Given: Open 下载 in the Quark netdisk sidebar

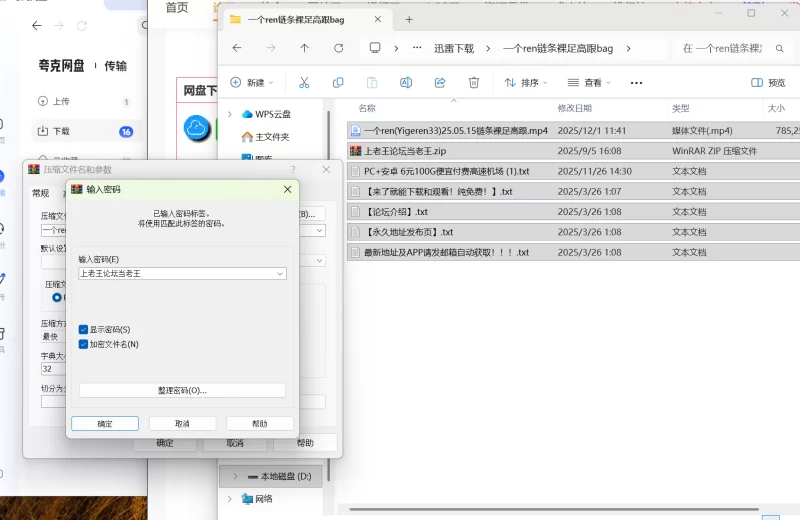Looking at the screenshot, I should (x=60, y=131).
